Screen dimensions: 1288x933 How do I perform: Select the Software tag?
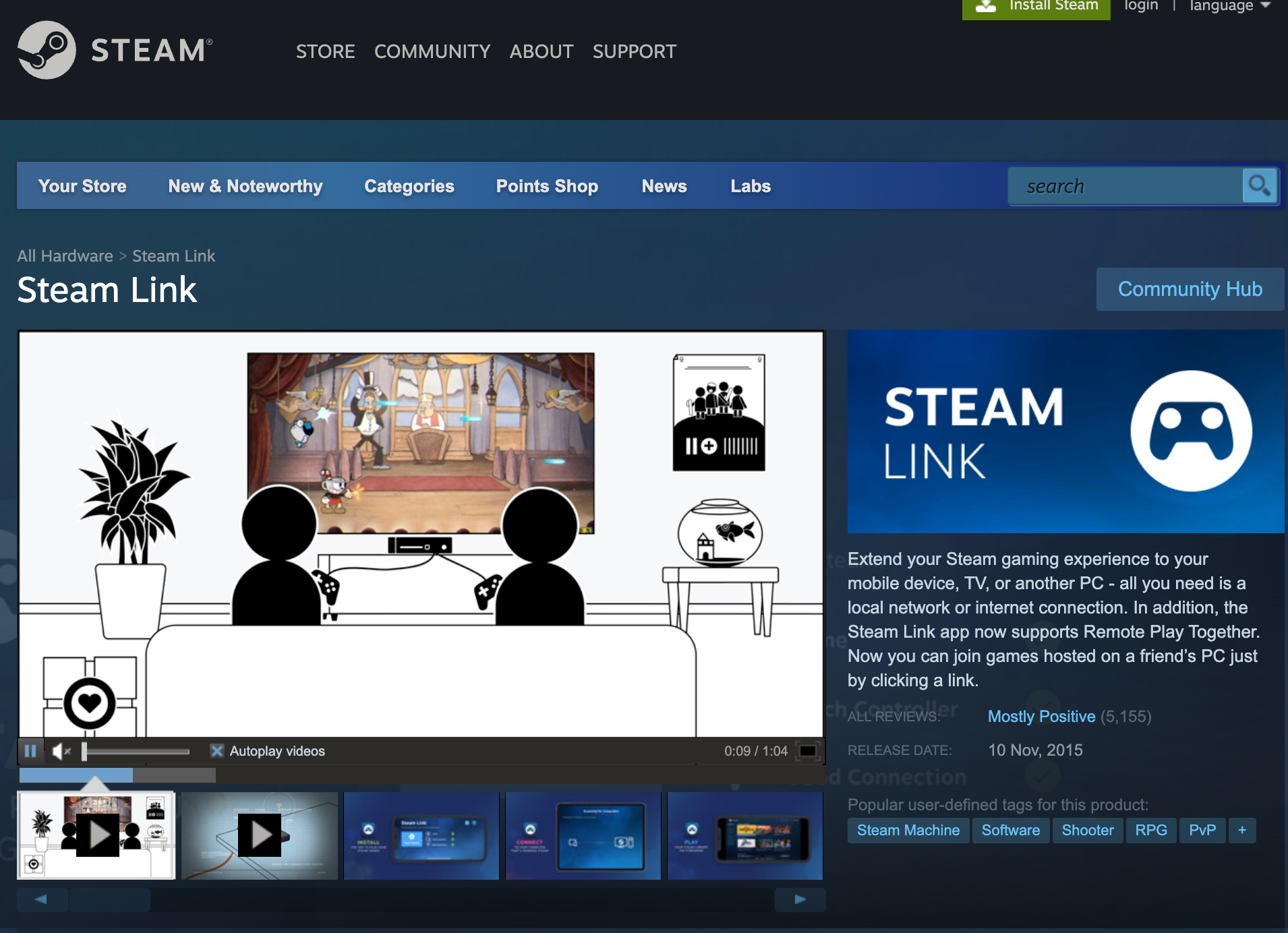(x=1011, y=830)
